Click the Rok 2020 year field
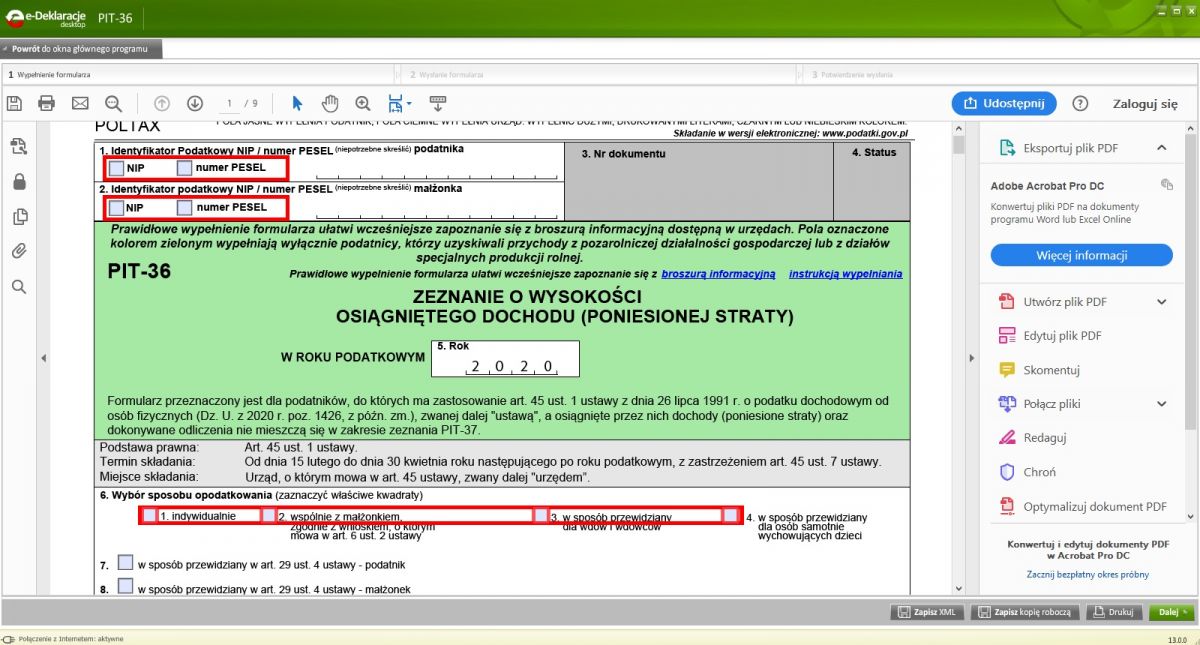The image size is (1200, 645). [x=505, y=358]
